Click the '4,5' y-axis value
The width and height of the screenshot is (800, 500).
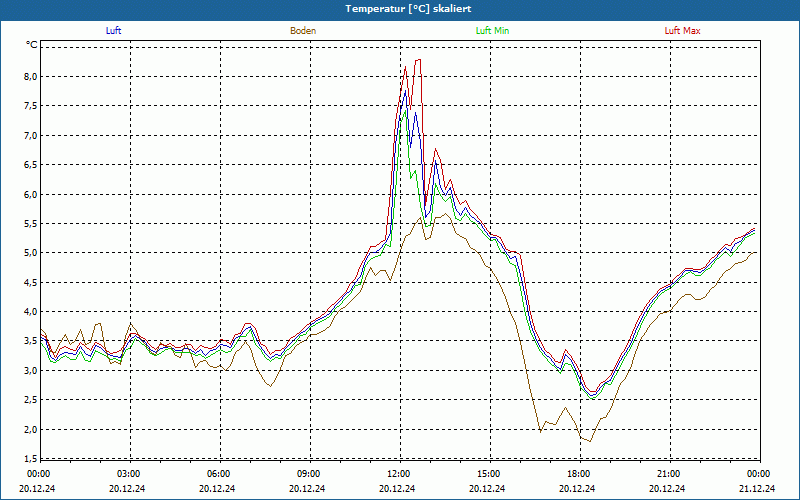tap(31, 282)
